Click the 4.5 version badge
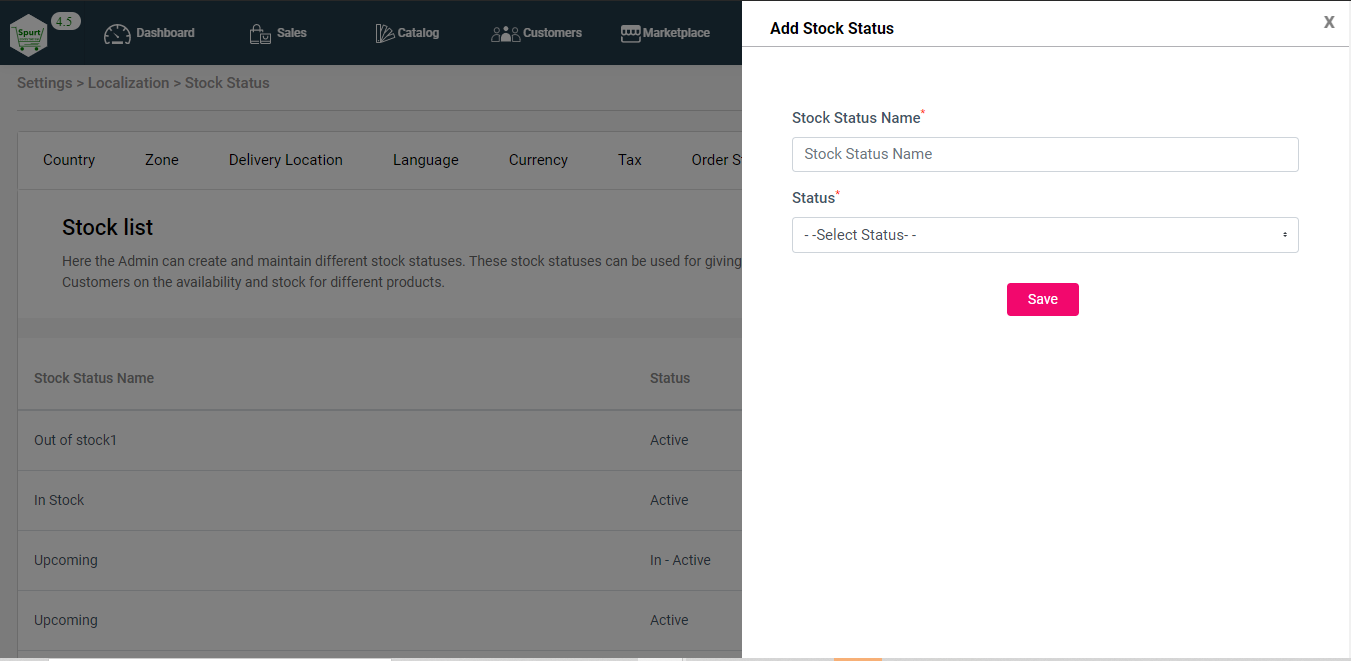The image size is (1351, 661). point(65,21)
